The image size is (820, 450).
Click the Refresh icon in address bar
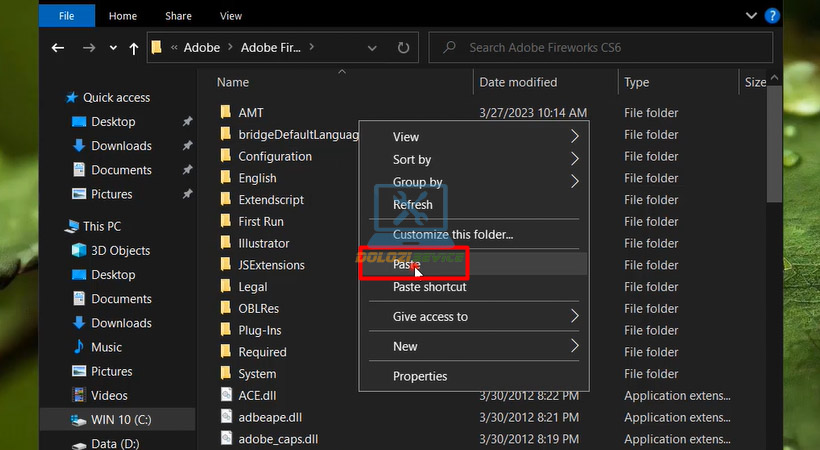point(403,48)
